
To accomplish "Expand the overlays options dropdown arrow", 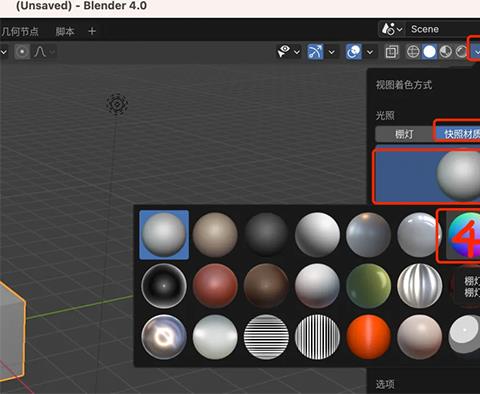I will click(370, 52).
